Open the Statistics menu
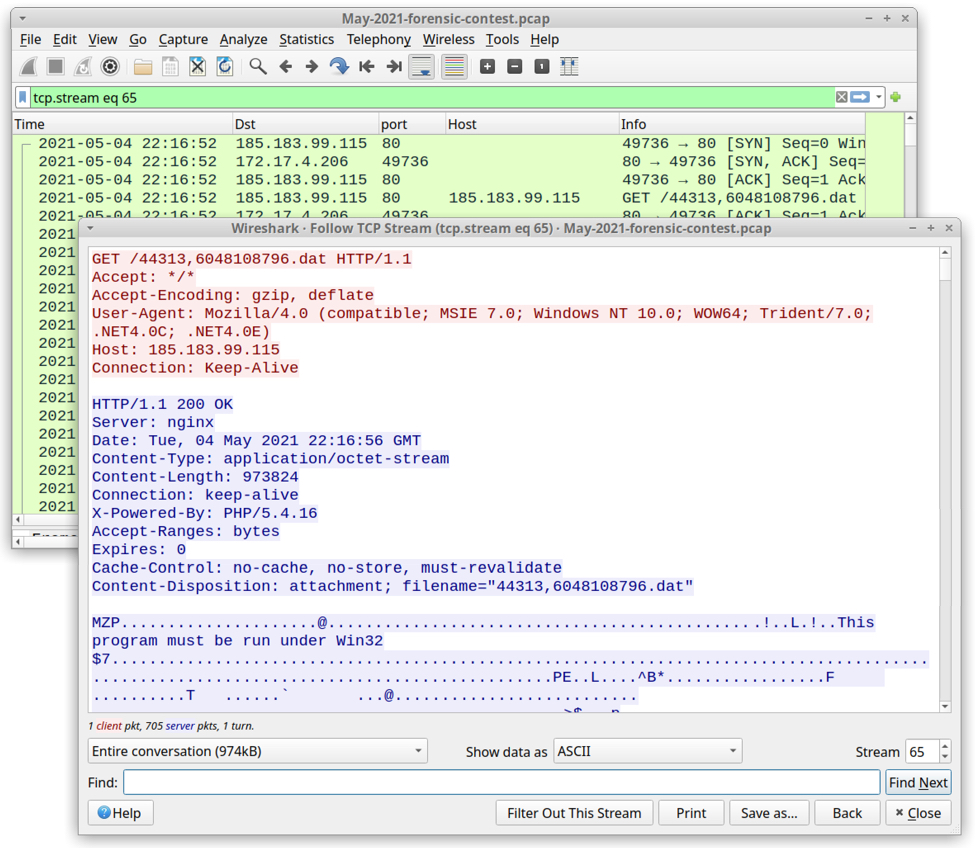The height and width of the screenshot is (850, 975). (306, 39)
